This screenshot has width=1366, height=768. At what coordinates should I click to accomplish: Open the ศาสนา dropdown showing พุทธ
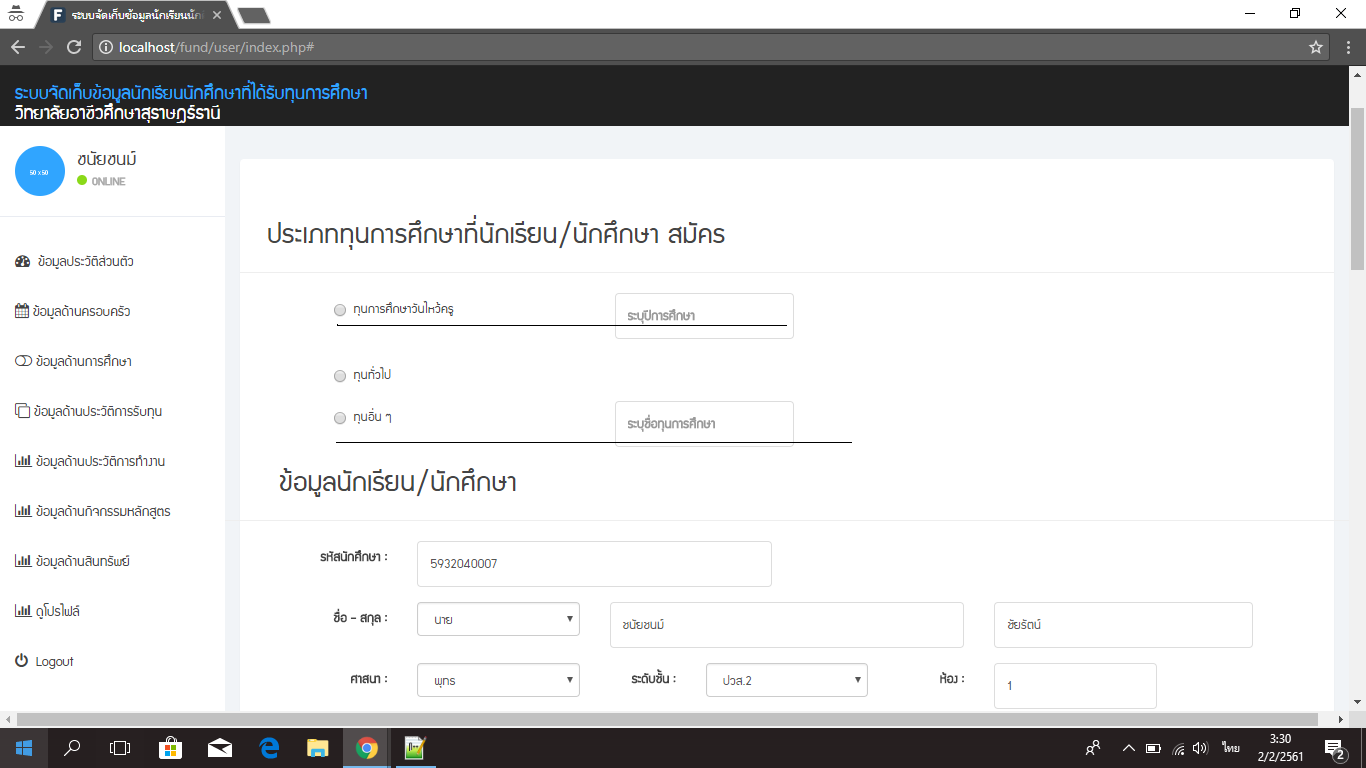click(x=498, y=680)
